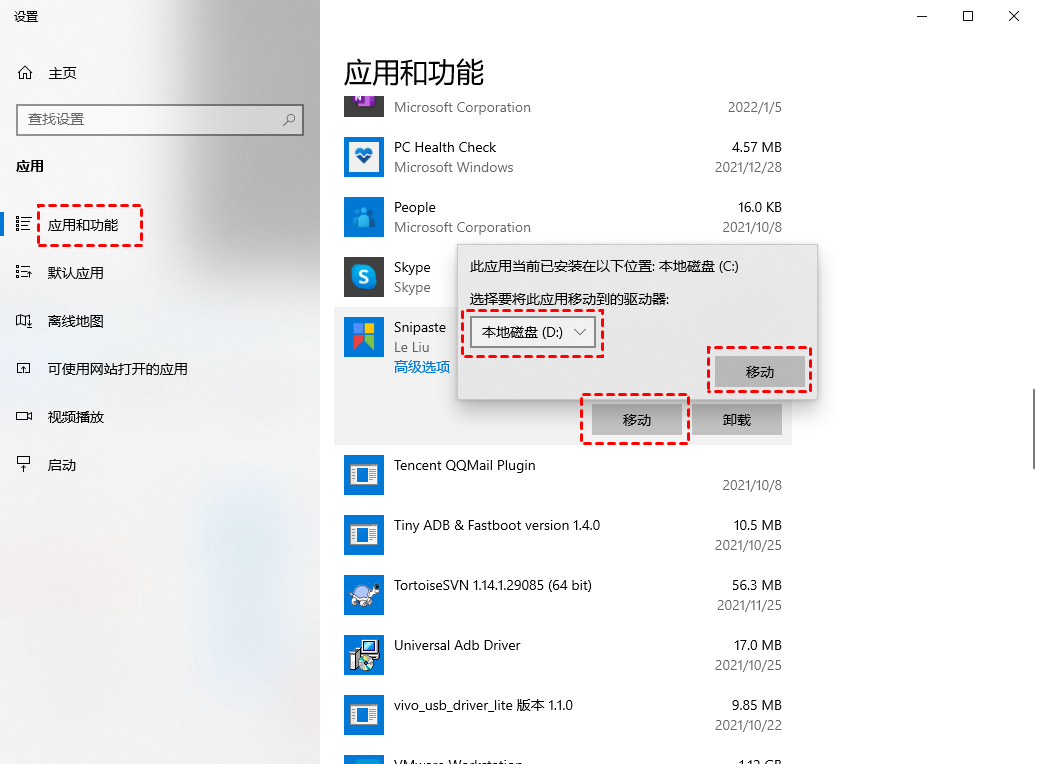Viewport: 1037px width, 764px height.
Task: Click the 设置 window title text
Action: click(26, 17)
